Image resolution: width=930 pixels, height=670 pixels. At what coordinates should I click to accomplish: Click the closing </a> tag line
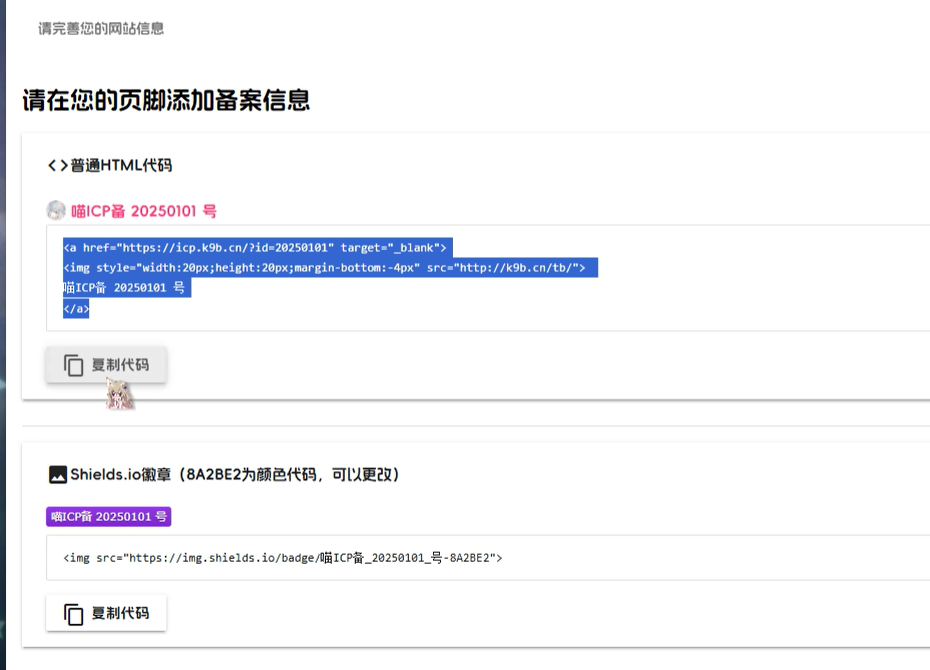click(x=76, y=308)
